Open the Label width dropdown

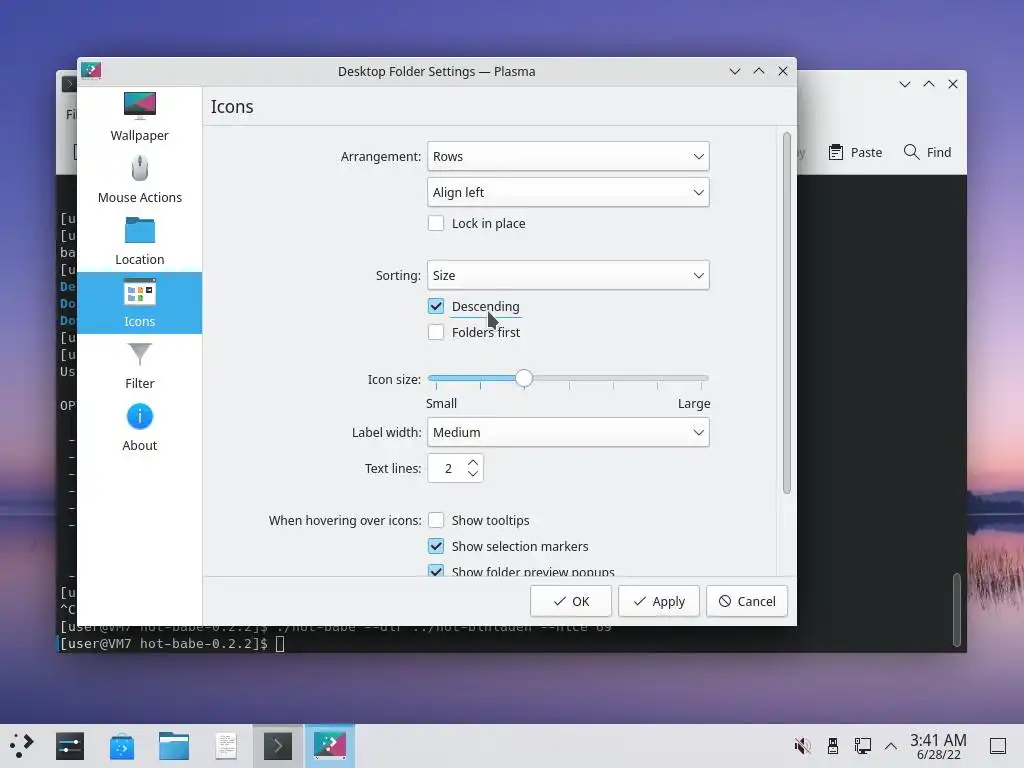coord(568,432)
